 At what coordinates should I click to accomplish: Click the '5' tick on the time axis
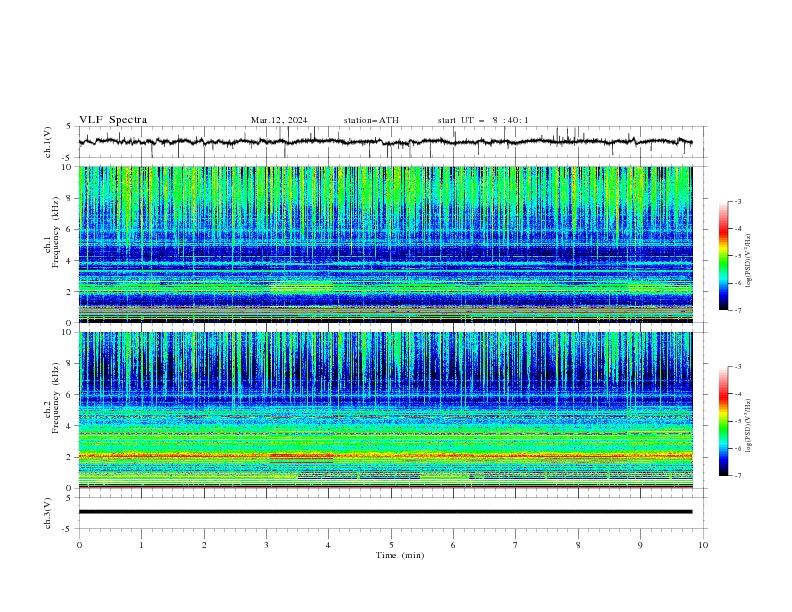pos(391,545)
